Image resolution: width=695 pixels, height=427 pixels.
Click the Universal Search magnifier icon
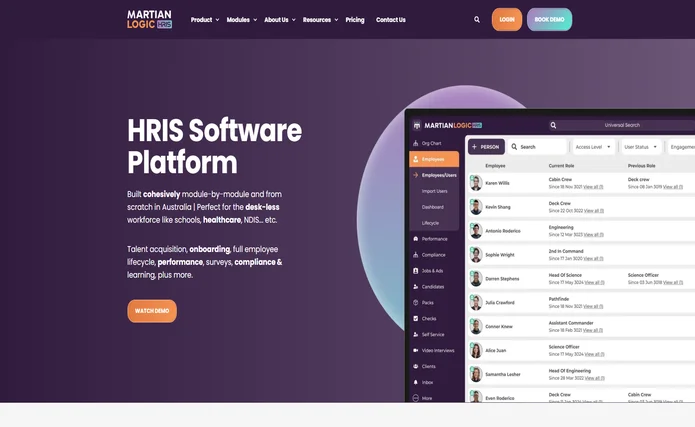pos(553,125)
